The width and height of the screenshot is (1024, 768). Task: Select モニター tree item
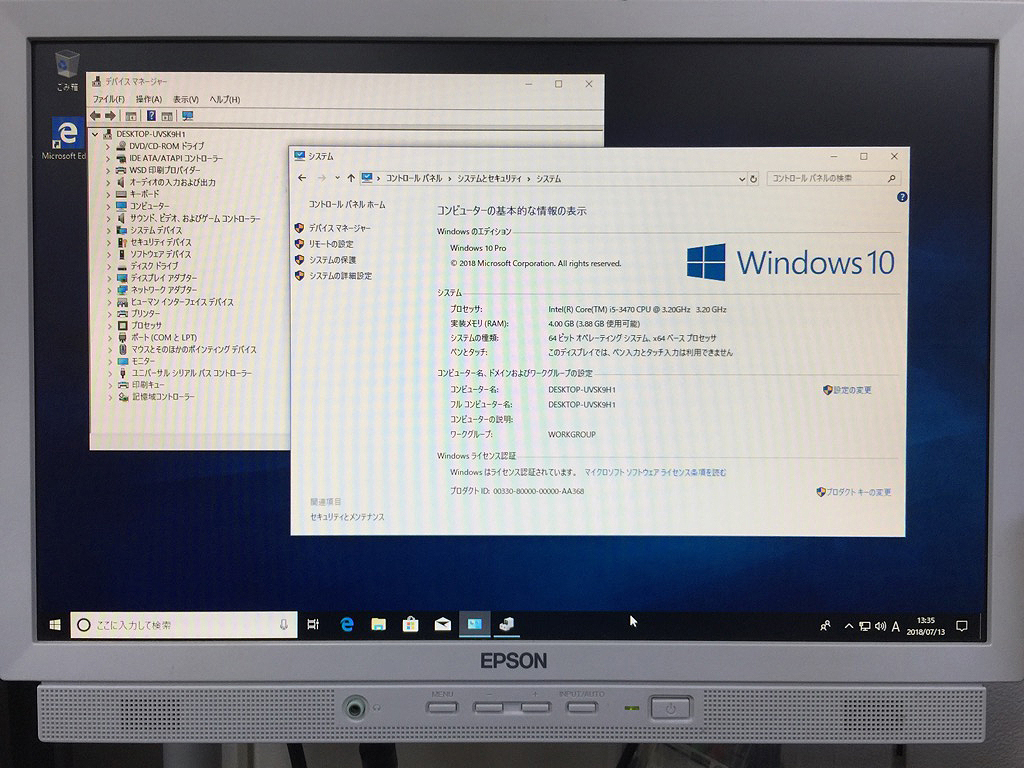point(142,361)
